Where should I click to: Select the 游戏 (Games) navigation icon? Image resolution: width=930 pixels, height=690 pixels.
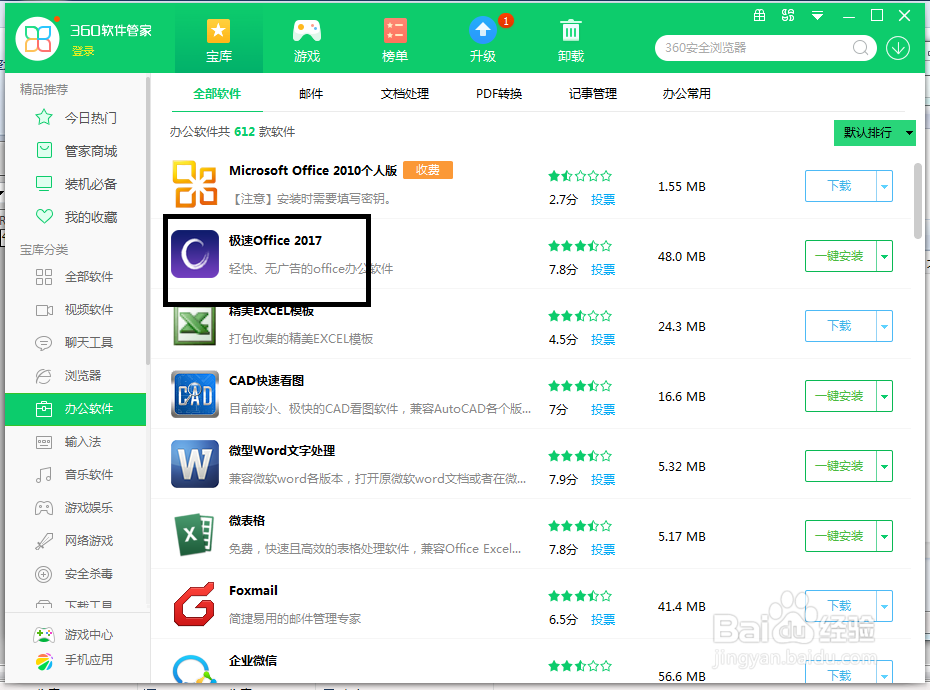coord(306,30)
